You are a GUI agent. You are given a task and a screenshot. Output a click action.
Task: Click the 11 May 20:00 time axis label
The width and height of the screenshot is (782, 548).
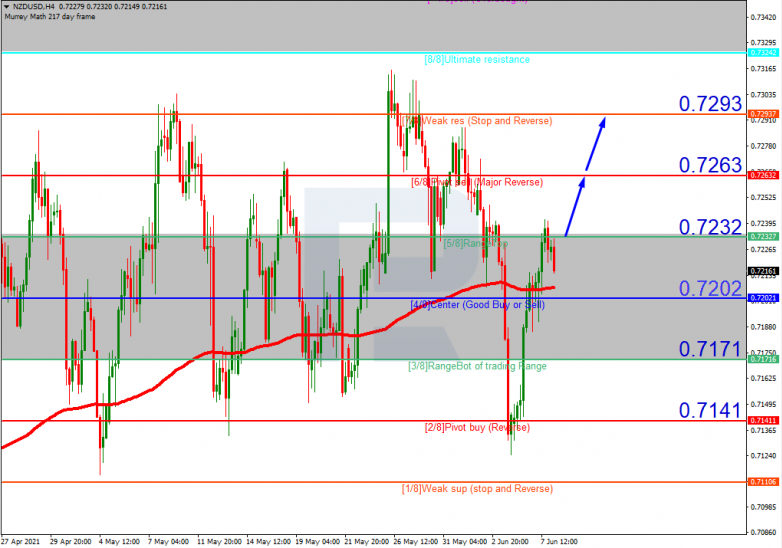click(219, 542)
